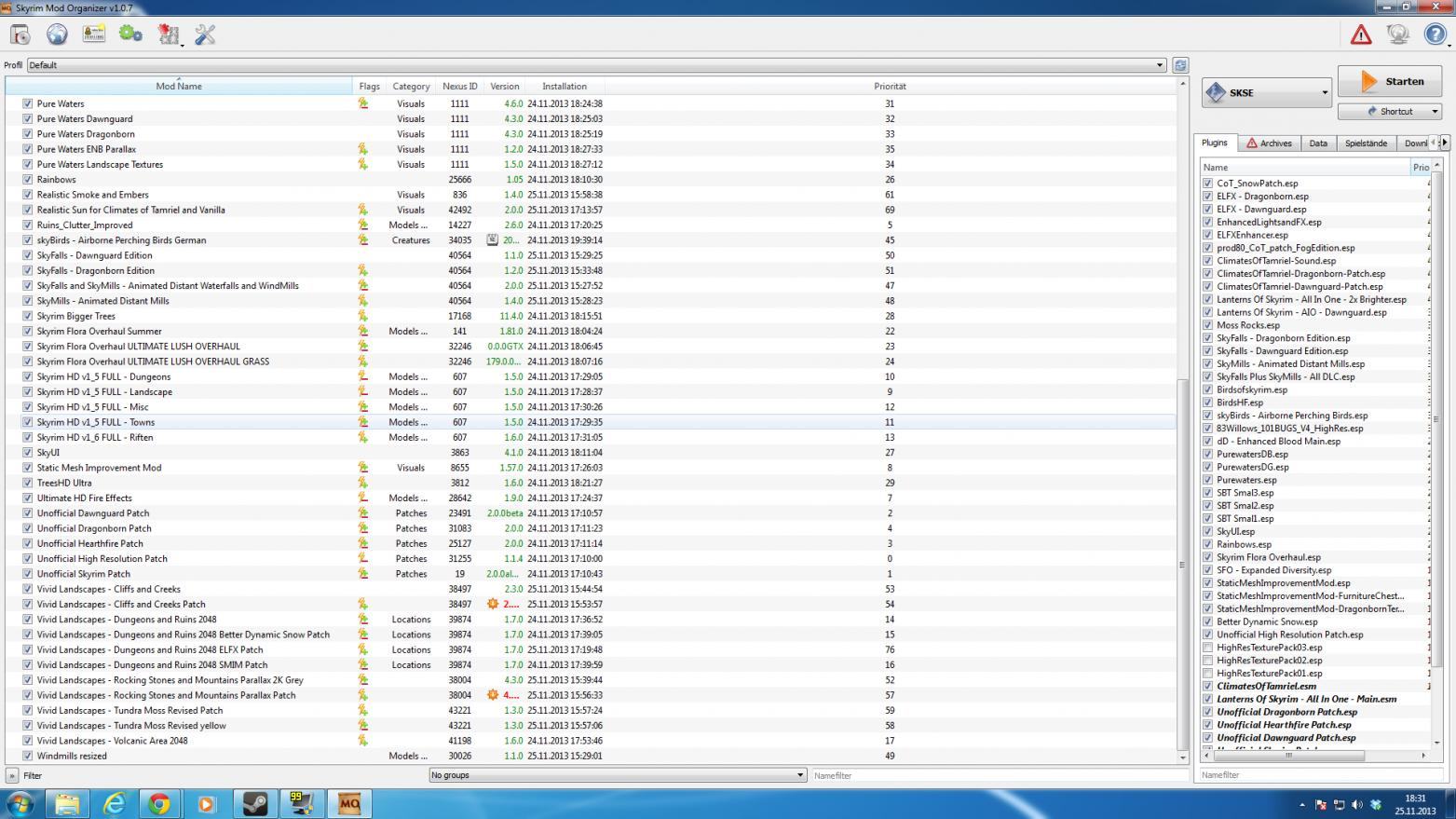
Task: Open settings wrench and screwdriver icon
Action: [x=205, y=34]
